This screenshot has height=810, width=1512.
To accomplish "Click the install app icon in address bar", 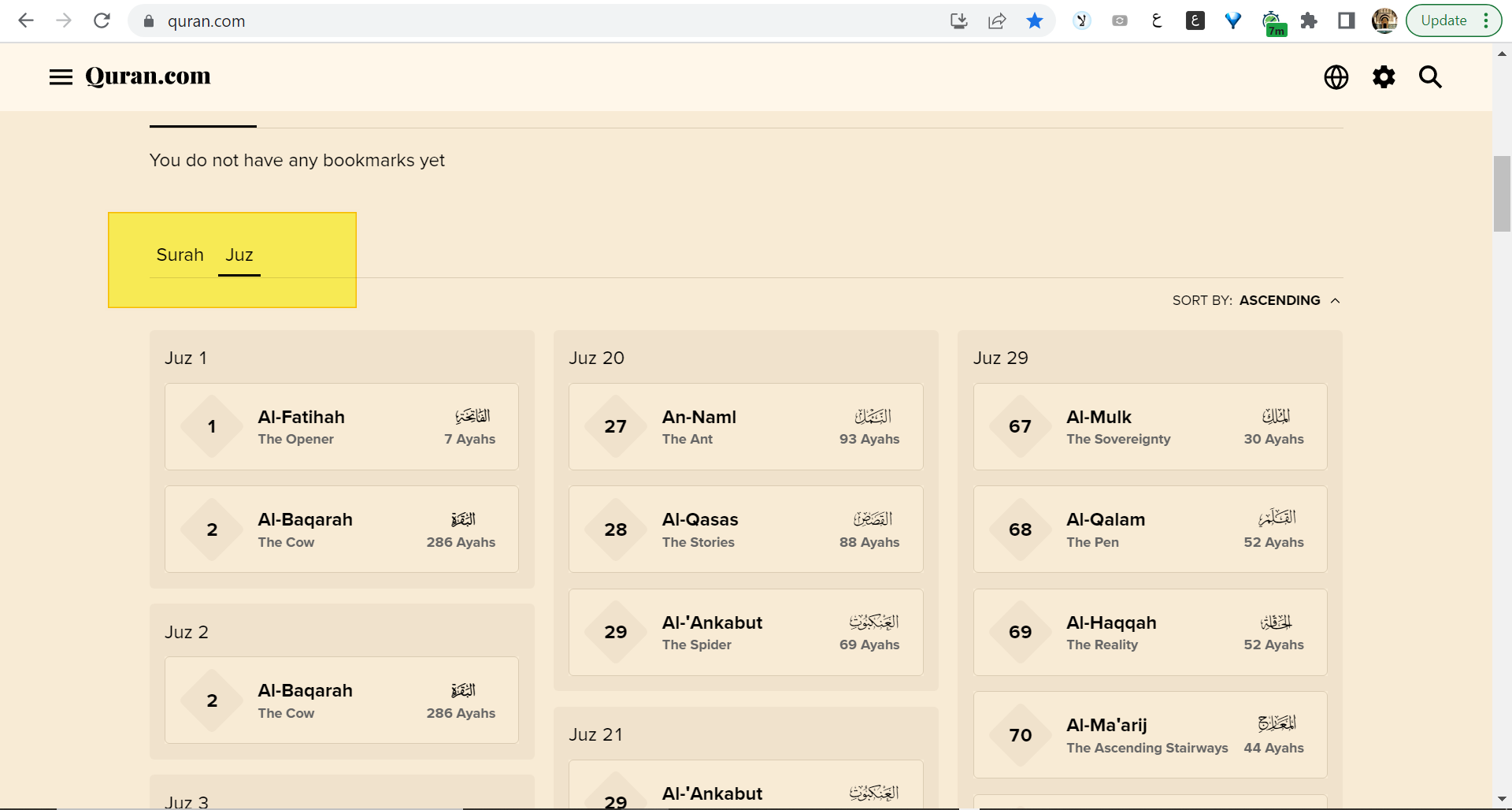I will pyautogui.click(x=958, y=20).
